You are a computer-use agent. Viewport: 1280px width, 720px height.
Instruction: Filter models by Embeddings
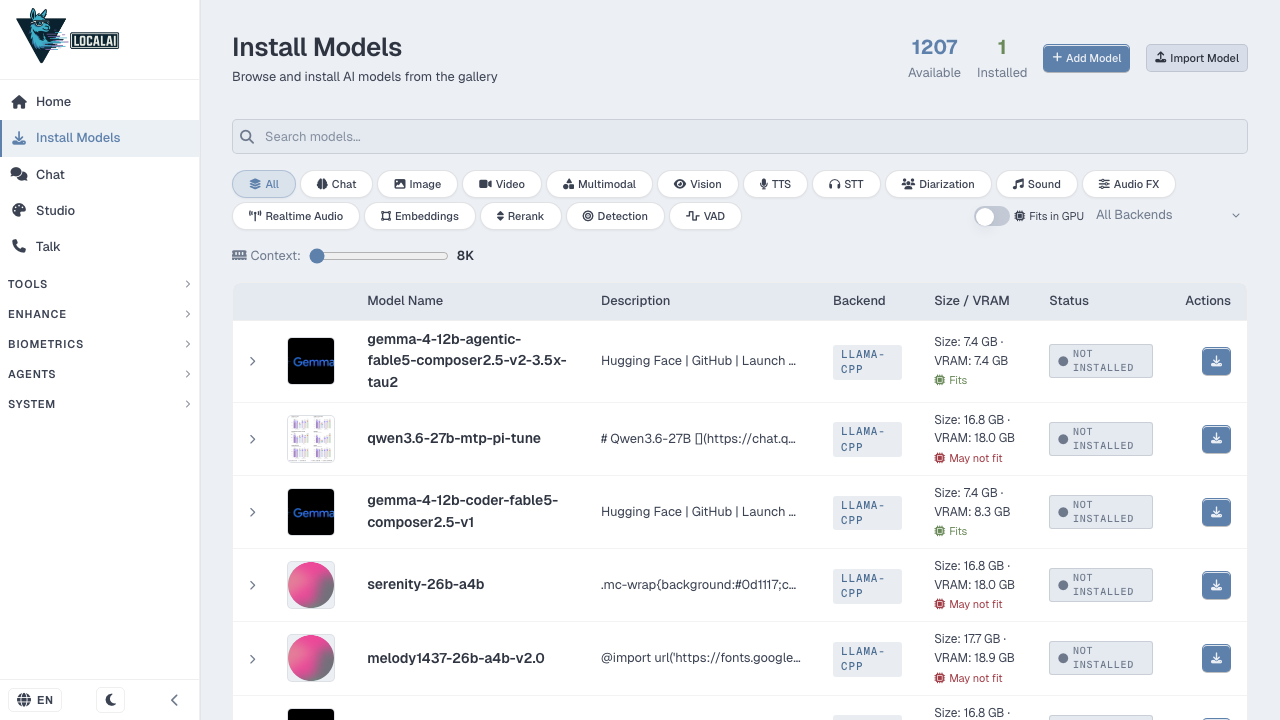coord(420,216)
